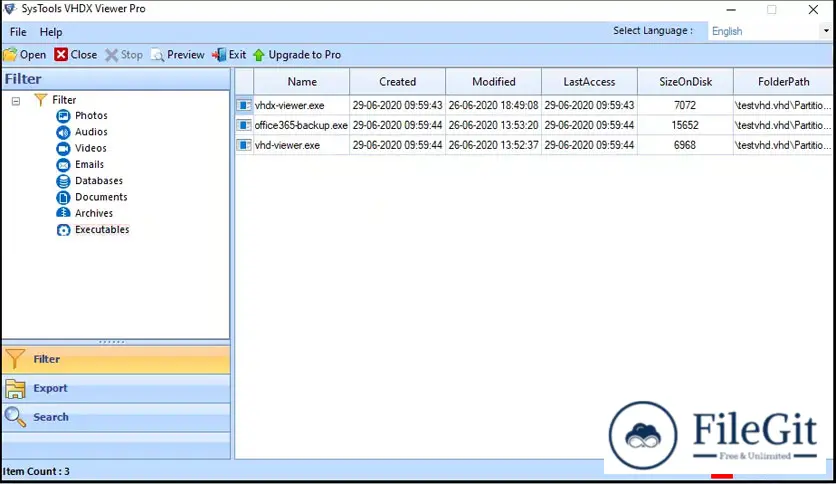
Task: Click the red Close X icon
Action: click(61, 54)
